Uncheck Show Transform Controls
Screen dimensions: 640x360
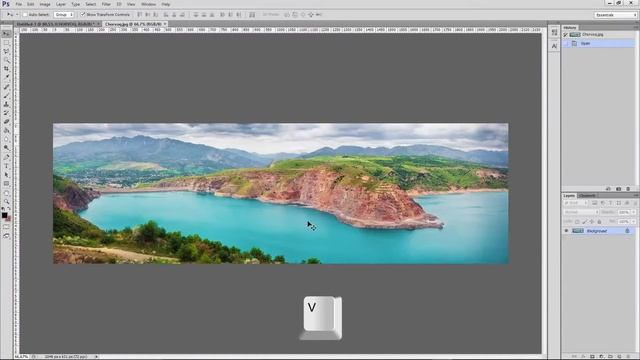click(83, 14)
